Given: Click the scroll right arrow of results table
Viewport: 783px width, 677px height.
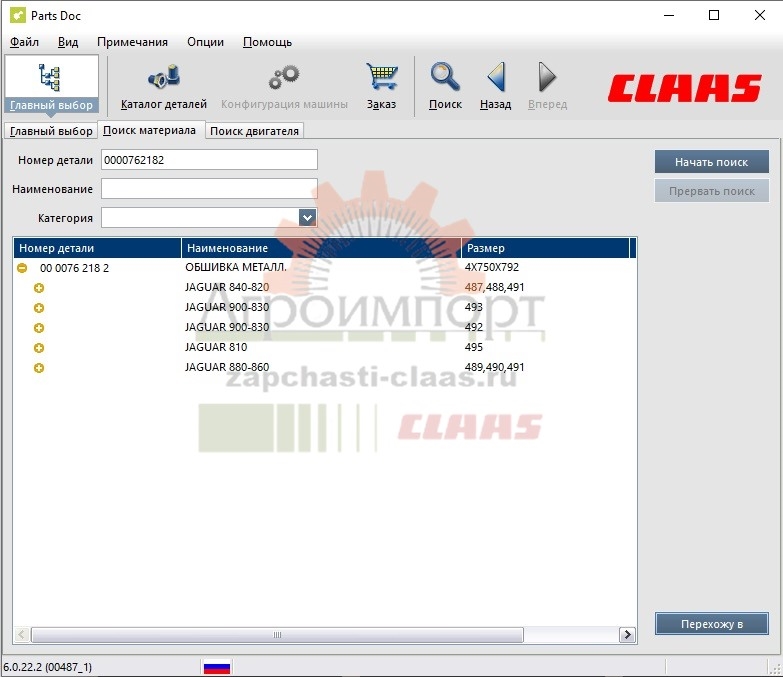Looking at the screenshot, I should (x=628, y=635).
